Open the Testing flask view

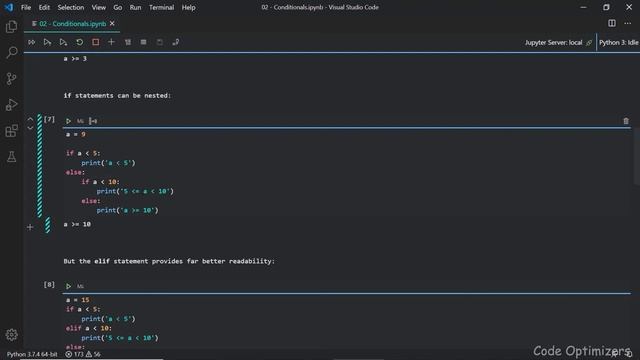[x=11, y=157]
